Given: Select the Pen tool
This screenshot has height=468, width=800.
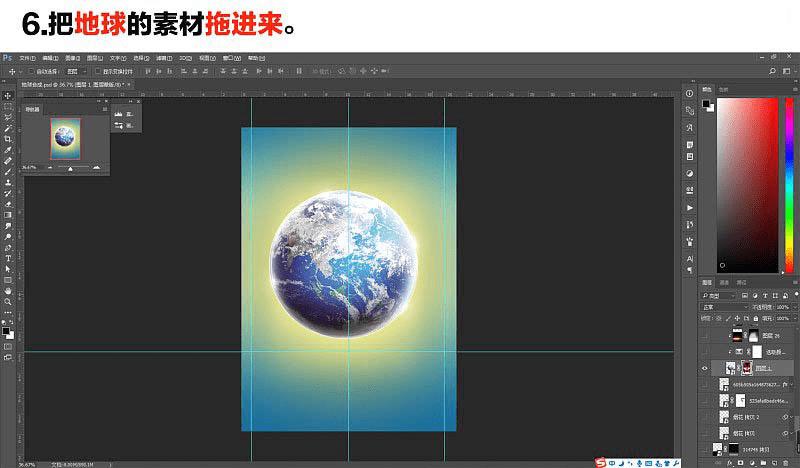Looking at the screenshot, I should coord(8,248).
